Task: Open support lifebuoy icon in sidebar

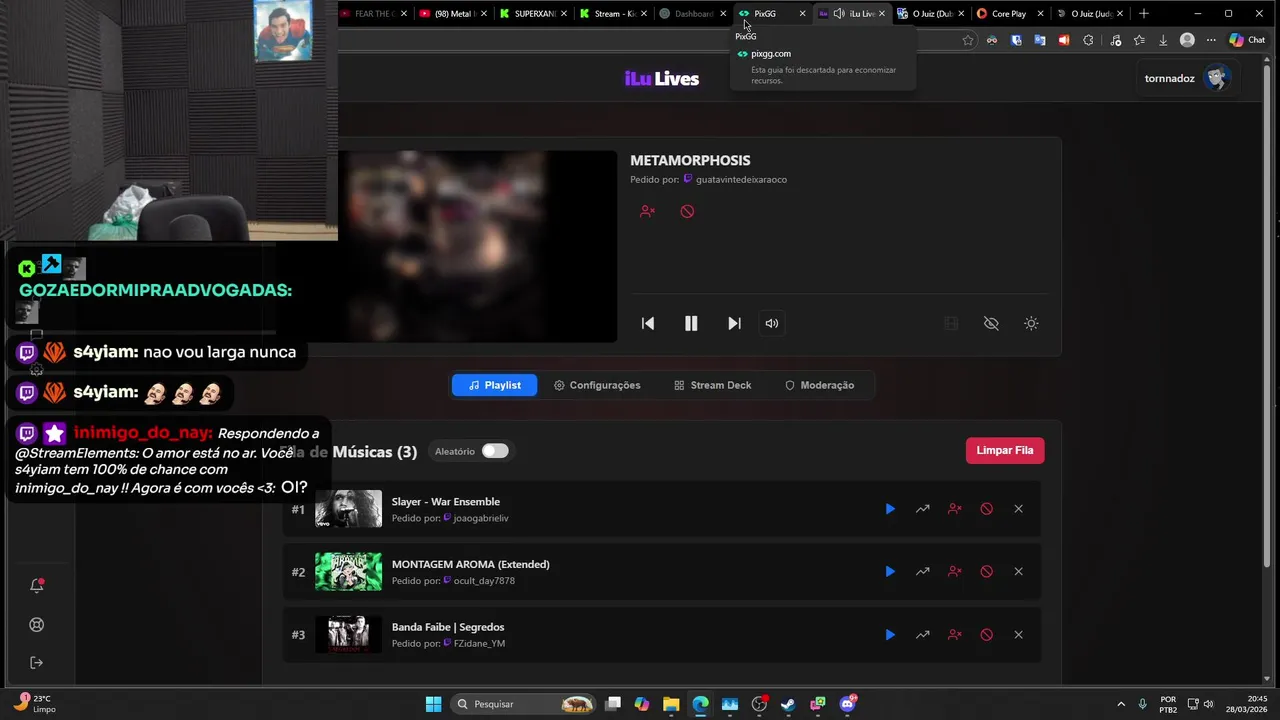Action: click(x=37, y=625)
